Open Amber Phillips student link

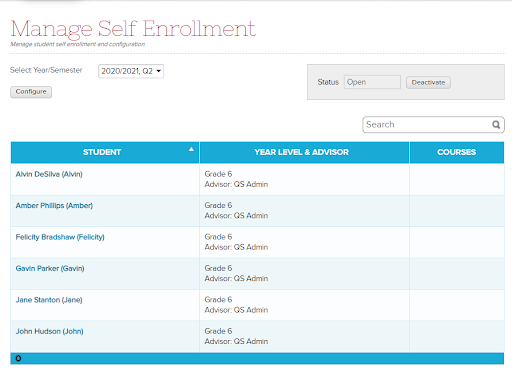click(54, 206)
